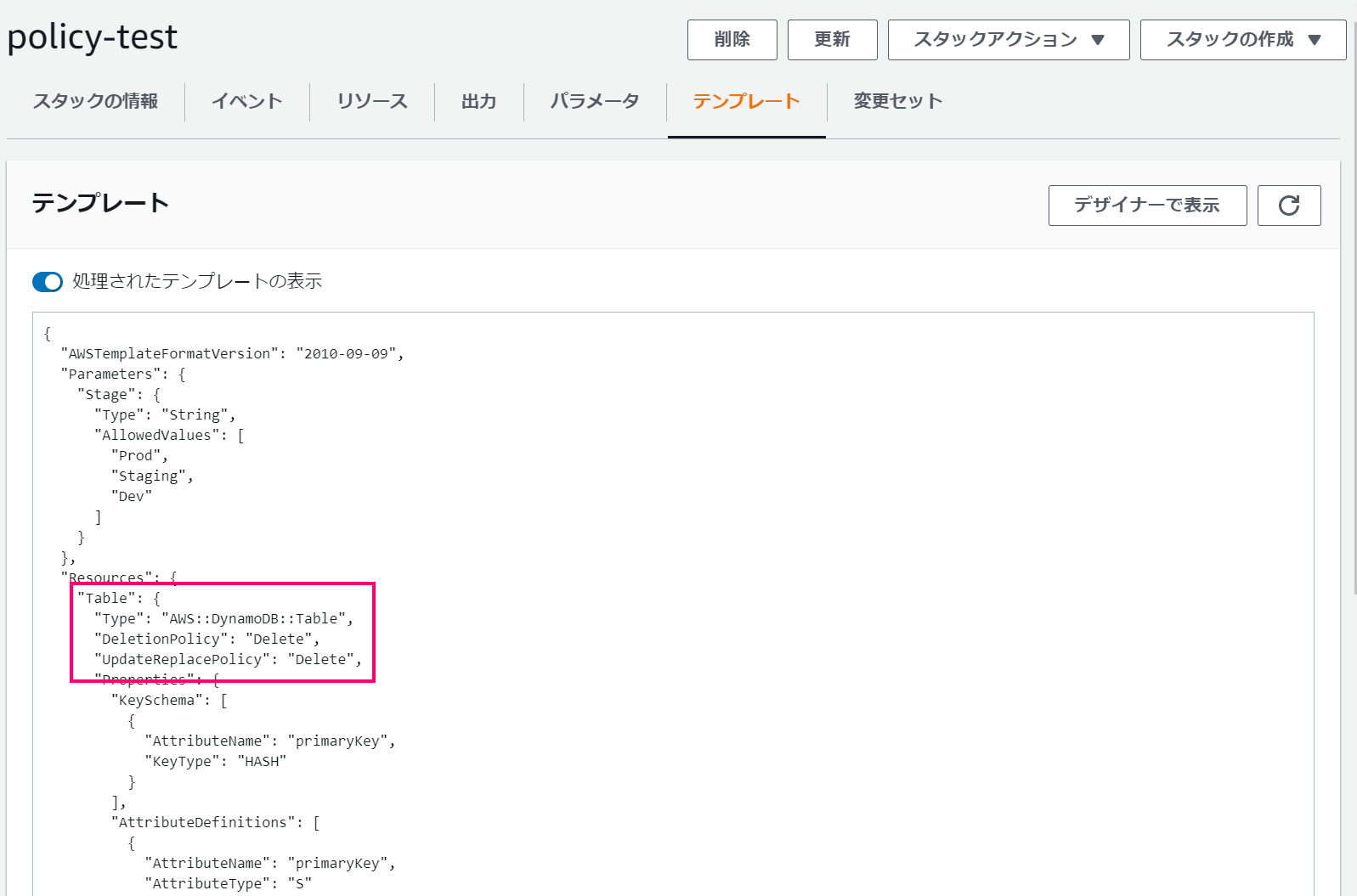Select the テンプレート tab
This screenshot has width=1357, height=896.
click(746, 101)
